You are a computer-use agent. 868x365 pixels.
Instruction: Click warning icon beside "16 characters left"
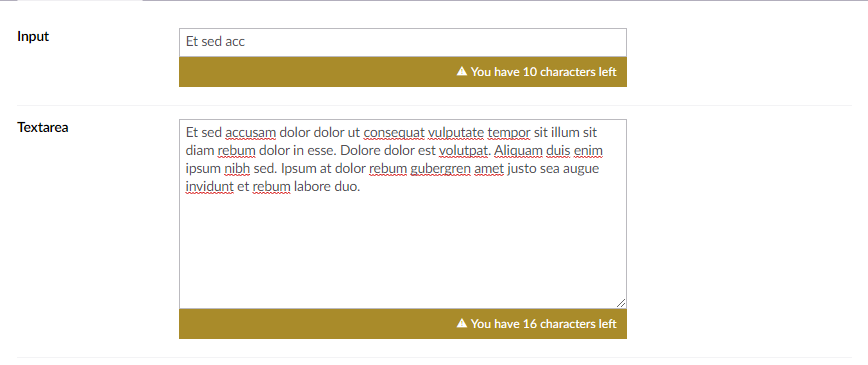[x=462, y=323]
